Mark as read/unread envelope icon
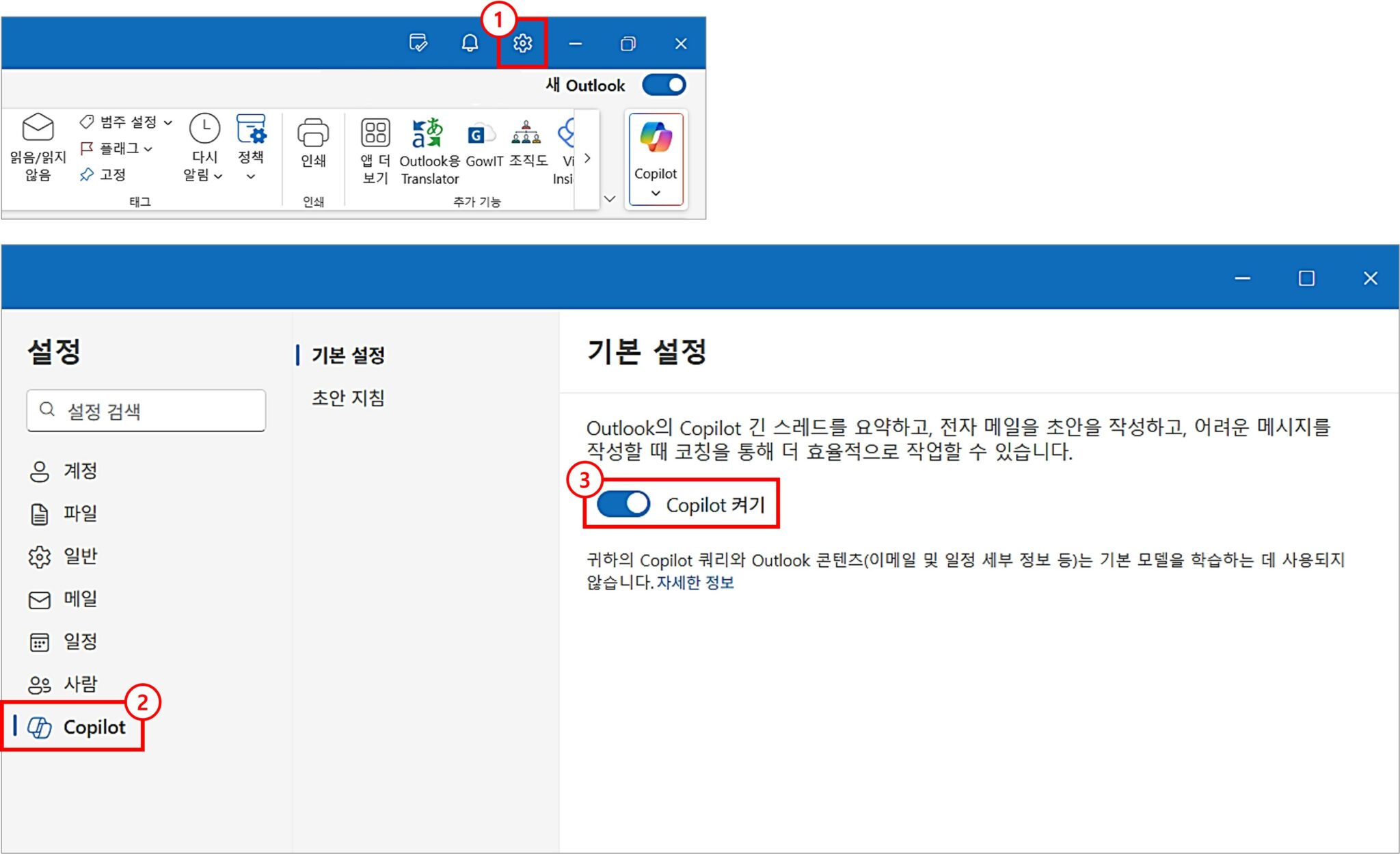Image resolution: width=1400 pixels, height=854 pixels. (38, 127)
